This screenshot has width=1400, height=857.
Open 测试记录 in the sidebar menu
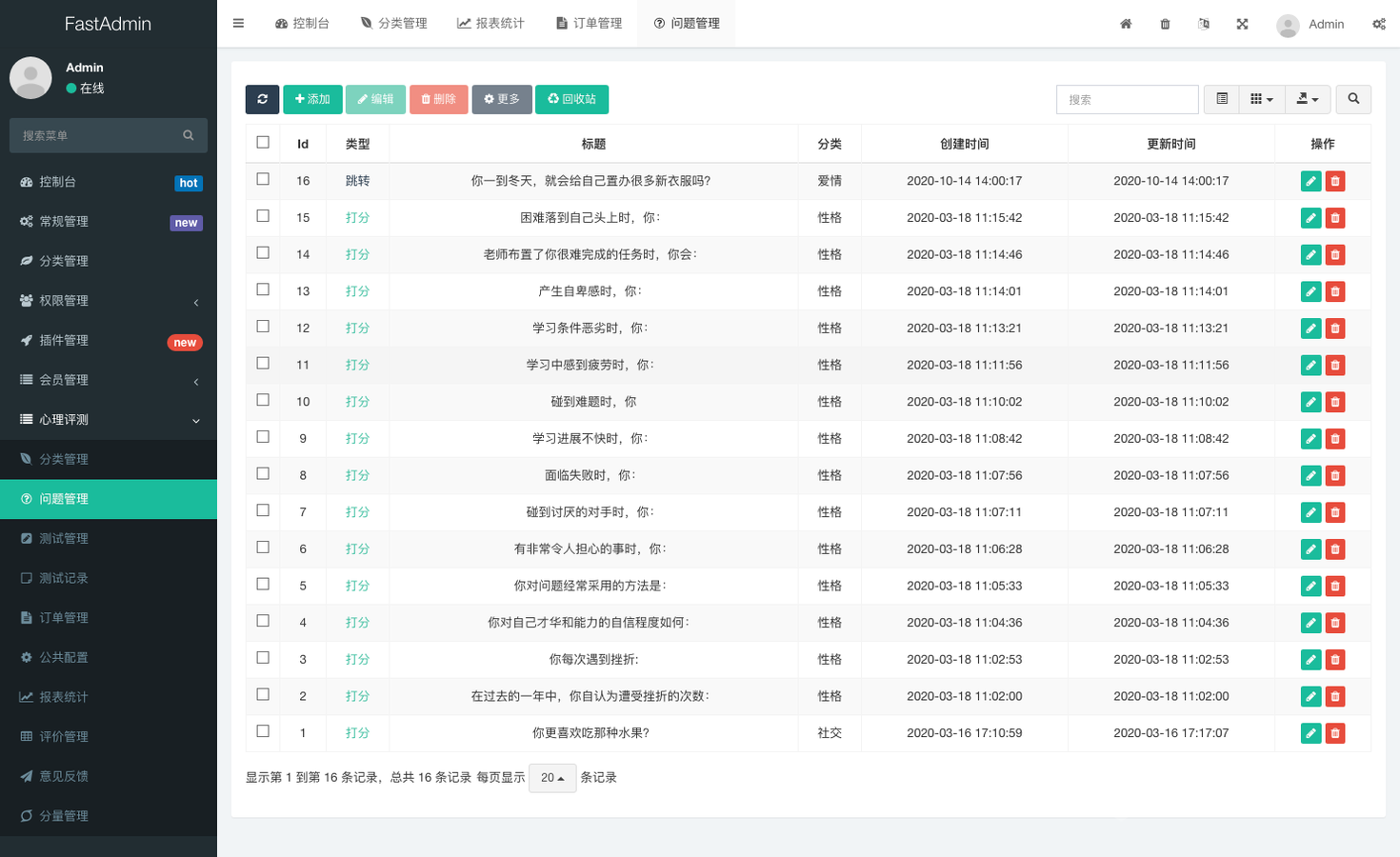click(x=64, y=578)
